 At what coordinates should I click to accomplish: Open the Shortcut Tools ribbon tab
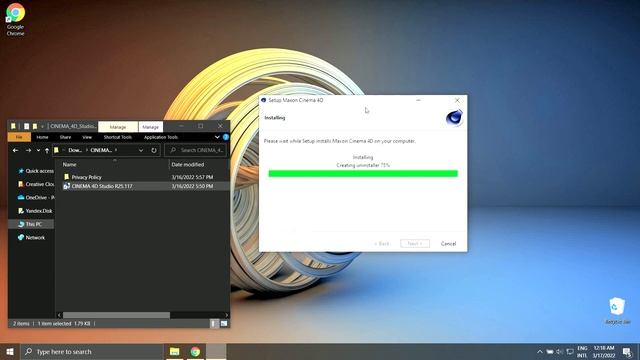pyautogui.click(x=118, y=137)
